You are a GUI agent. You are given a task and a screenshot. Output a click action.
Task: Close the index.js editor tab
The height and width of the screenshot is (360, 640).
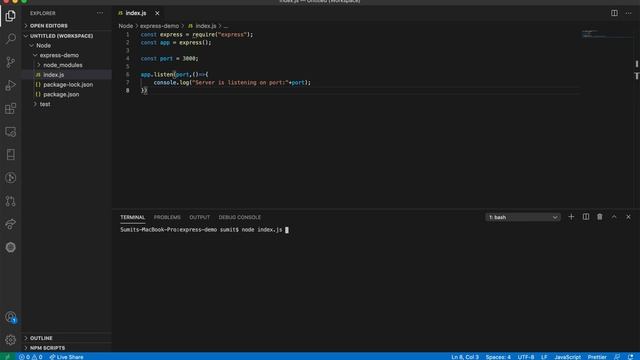pyautogui.click(x=157, y=13)
